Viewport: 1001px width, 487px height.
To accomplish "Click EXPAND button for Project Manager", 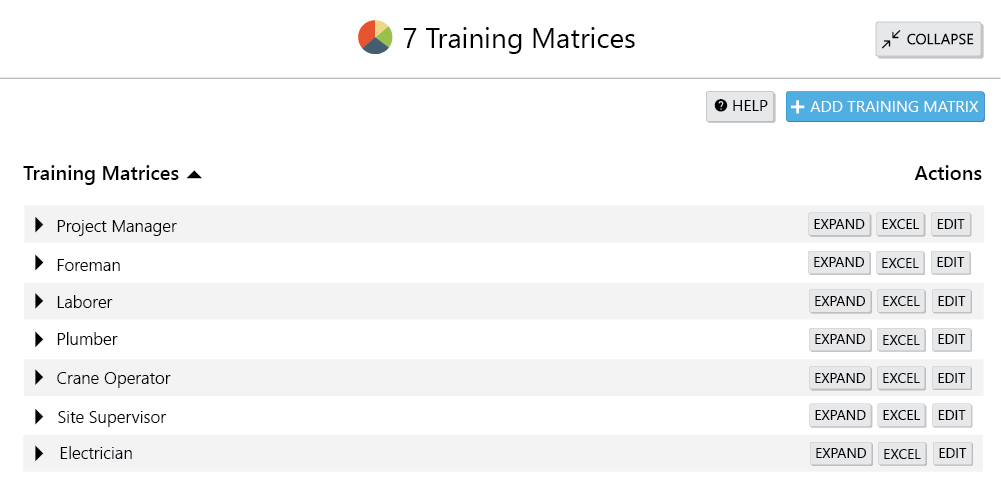I will click(839, 224).
